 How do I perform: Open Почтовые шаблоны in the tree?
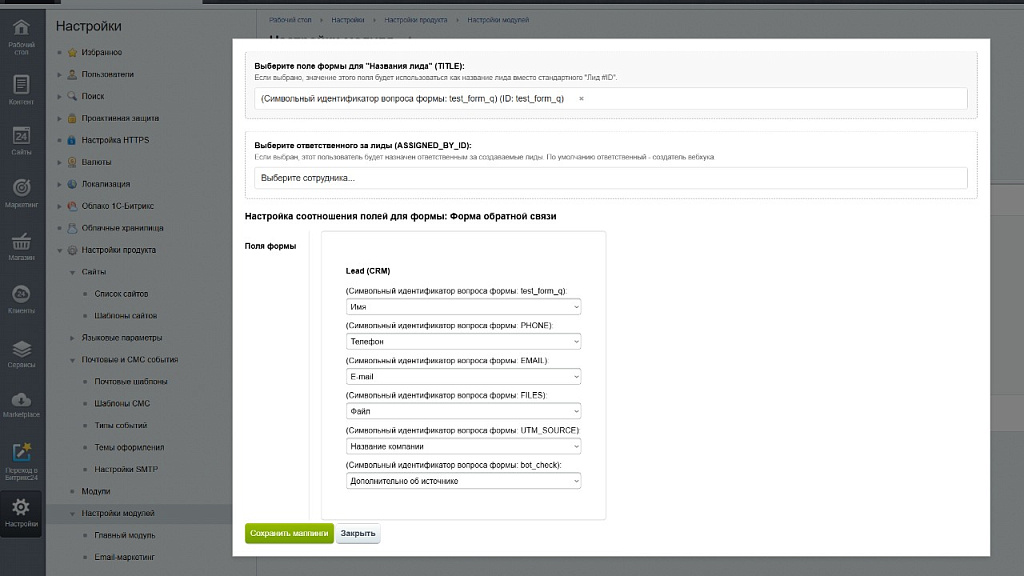pos(131,382)
